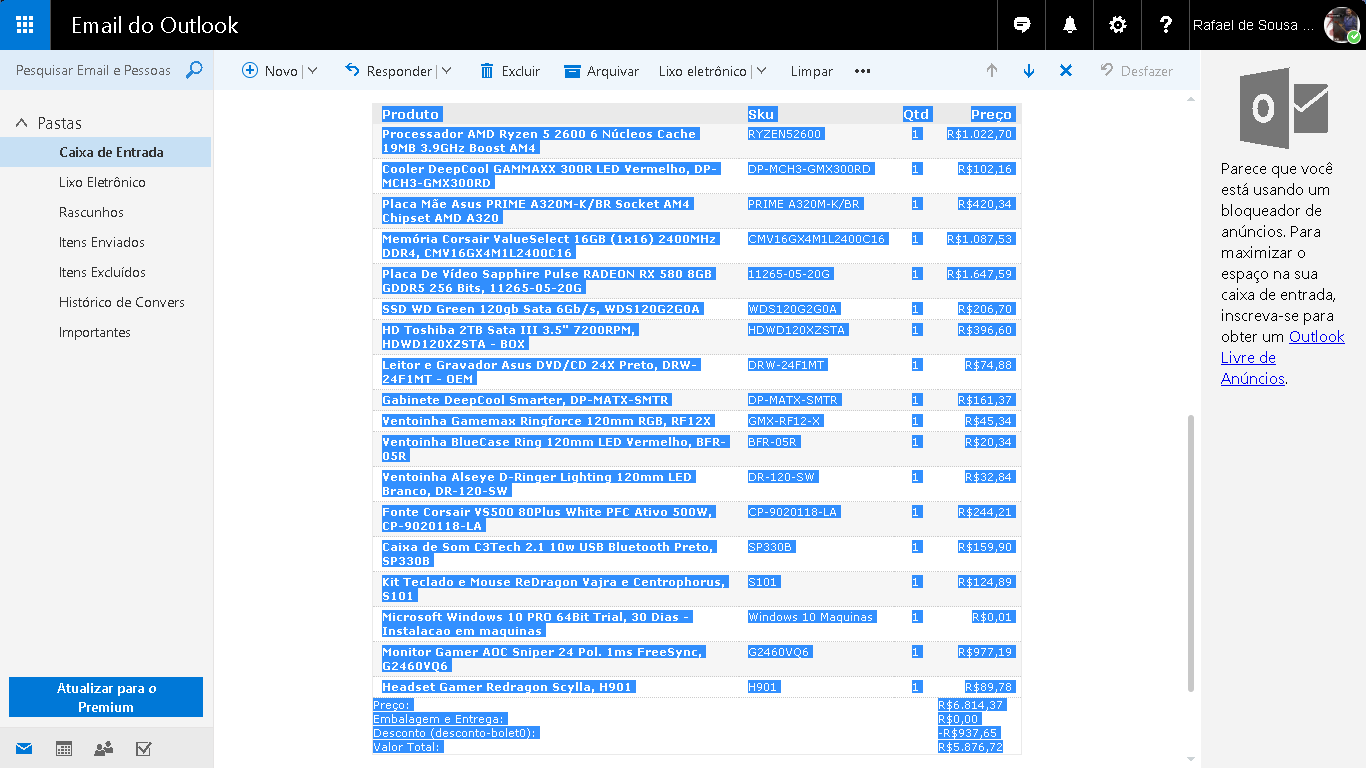Click Sku column header
This screenshot has width=1366, height=768.
point(762,114)
